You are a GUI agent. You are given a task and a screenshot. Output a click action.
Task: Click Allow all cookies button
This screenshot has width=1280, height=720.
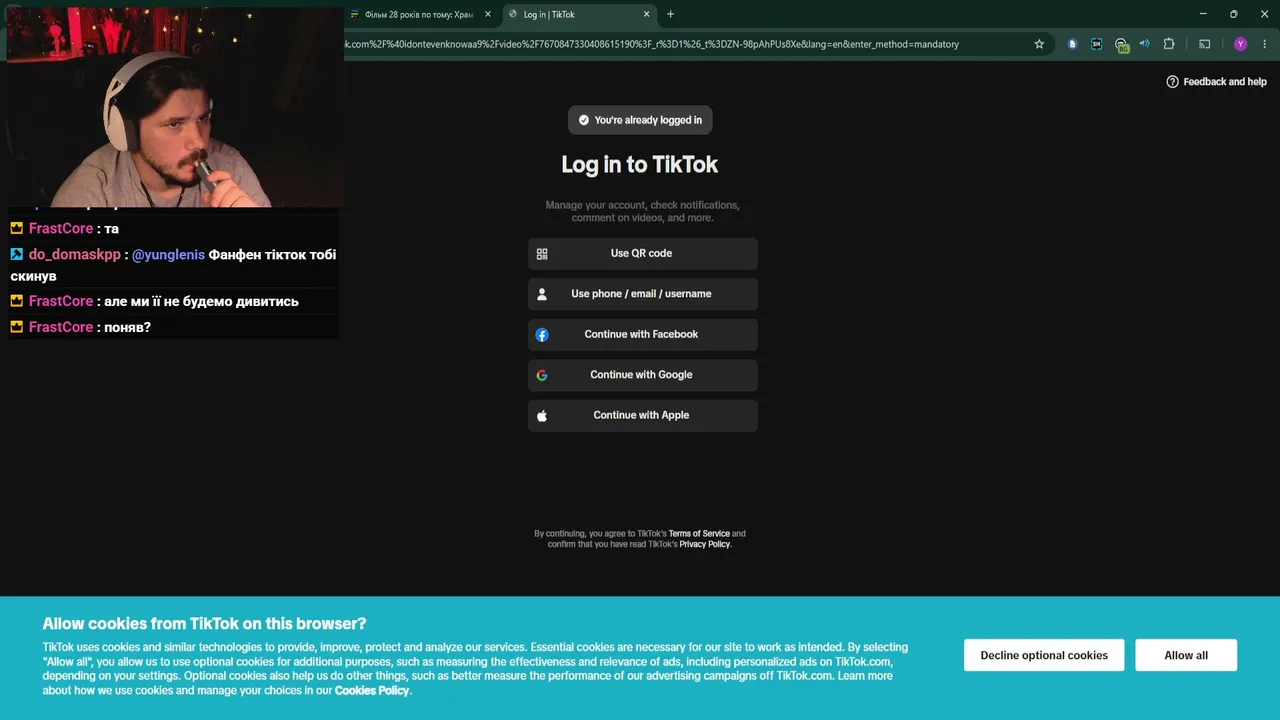point(1186,655)
